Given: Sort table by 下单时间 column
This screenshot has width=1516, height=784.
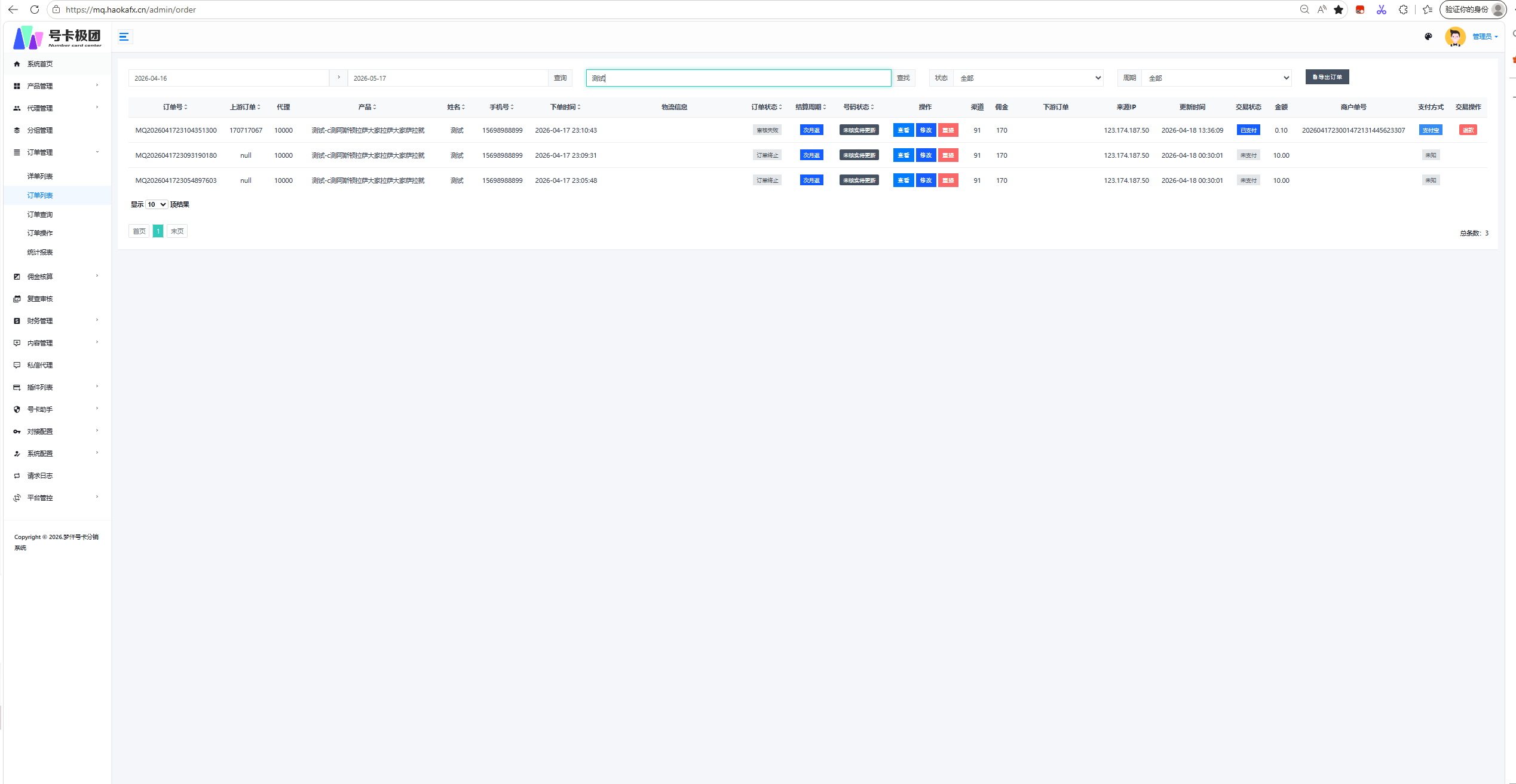Looking at the screenshot, I should tap(565, 107).
